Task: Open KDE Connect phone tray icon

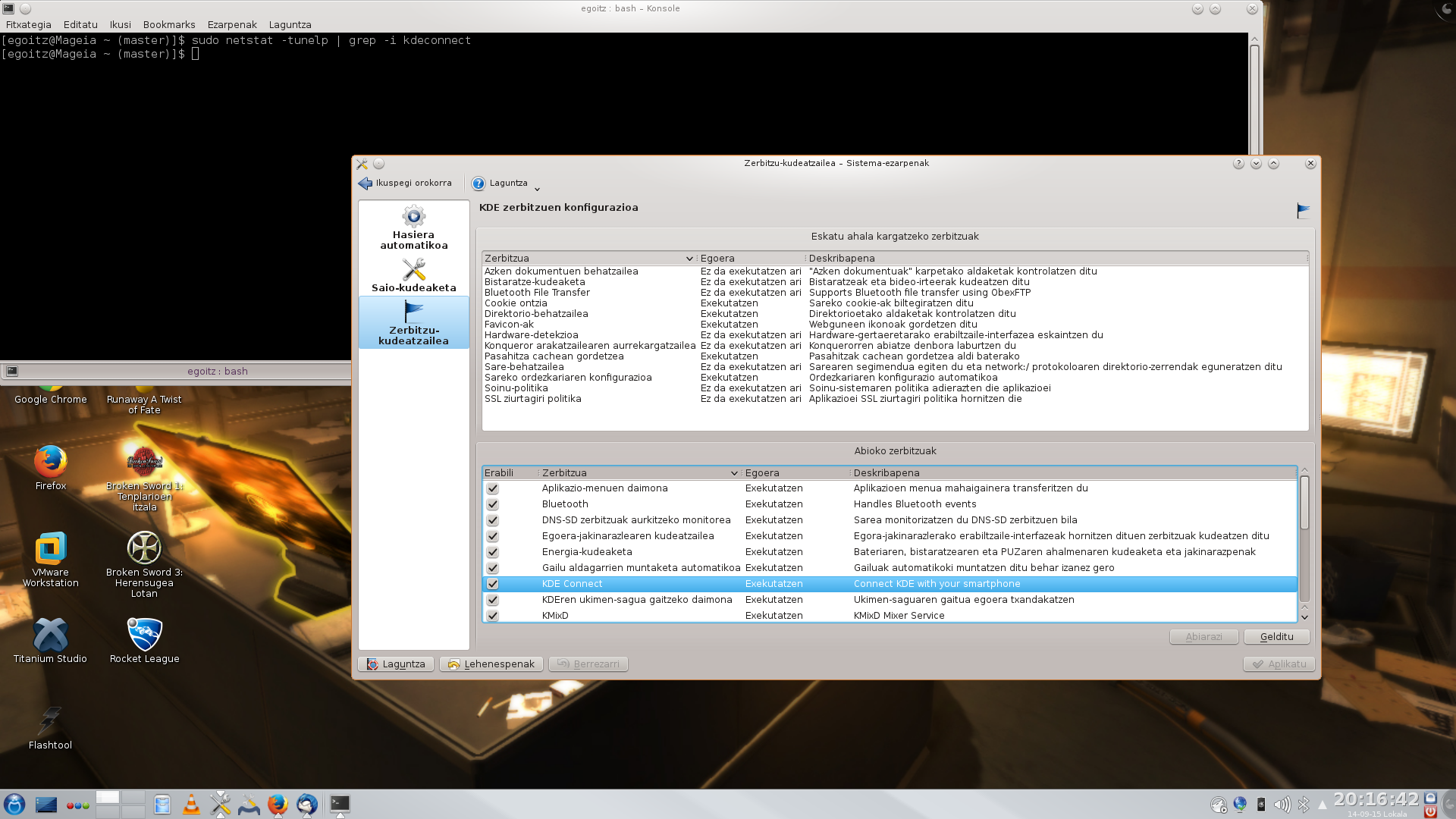Action: (x=1261, y=805)
